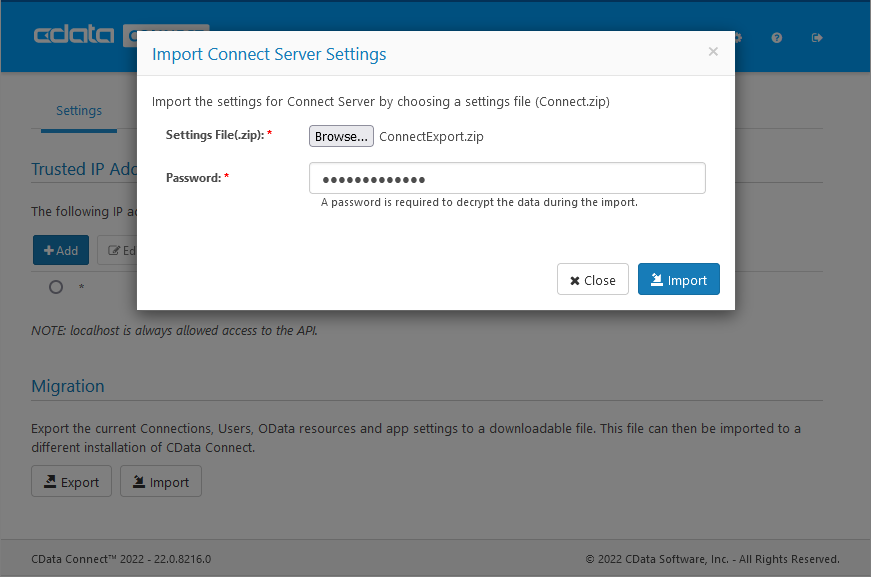
Task: Click the X icon on the Close button
Action: coord(573,279)
